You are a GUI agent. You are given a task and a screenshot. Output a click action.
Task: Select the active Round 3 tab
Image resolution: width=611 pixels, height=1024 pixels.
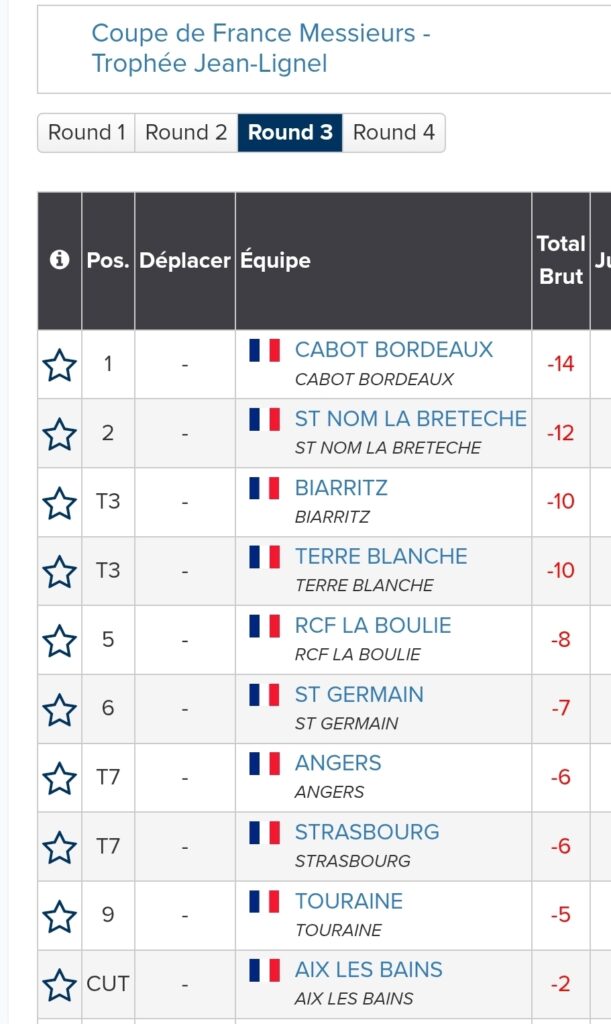(x=290, y=132)
